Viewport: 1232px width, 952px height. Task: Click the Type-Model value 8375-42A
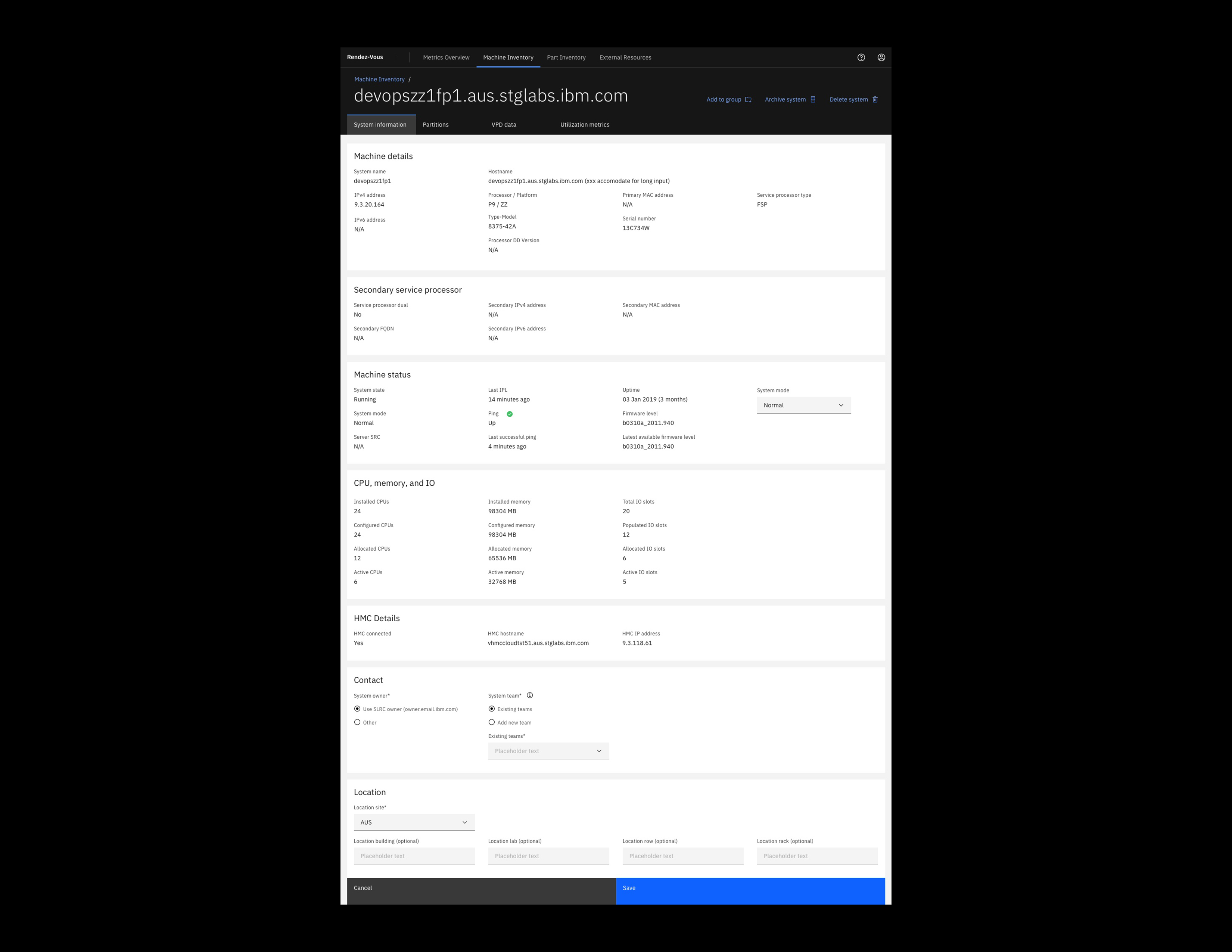click(x=501, y=227)
